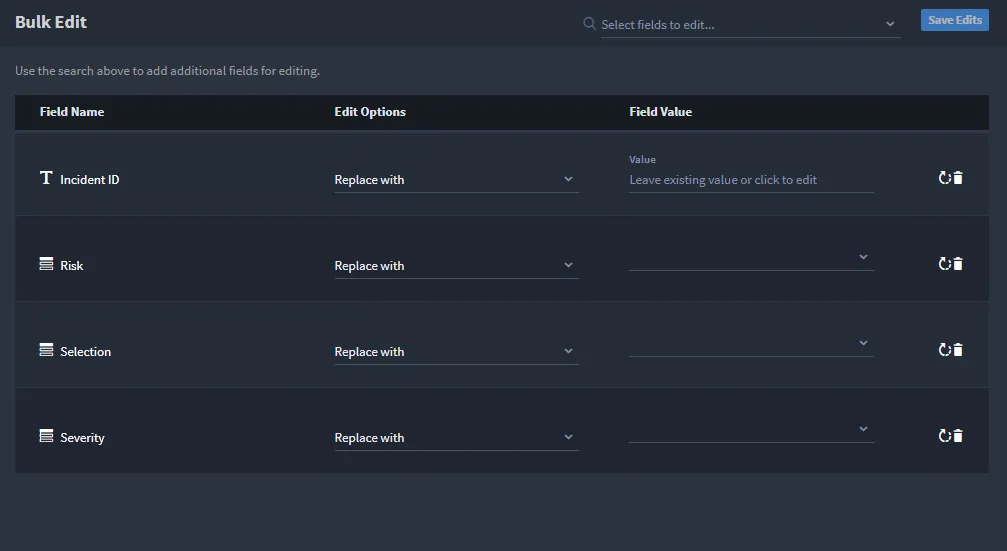
Task: Delete the Severity field row
Action: (958, 436)
